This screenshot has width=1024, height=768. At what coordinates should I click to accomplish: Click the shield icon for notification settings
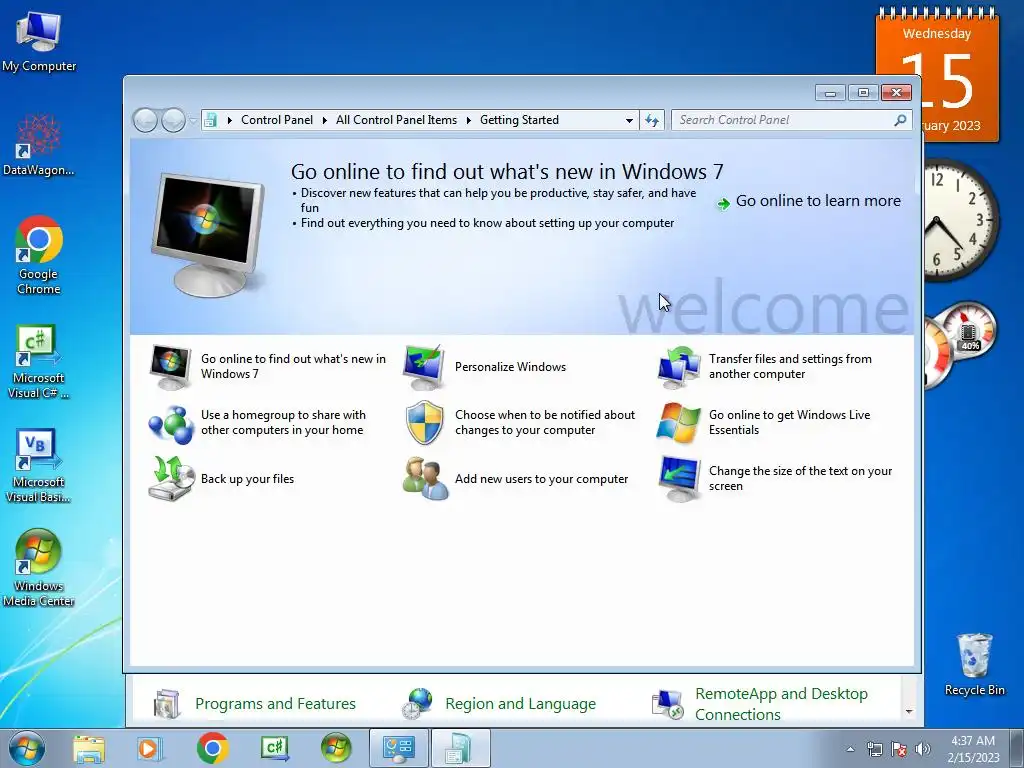coord(424,423)
